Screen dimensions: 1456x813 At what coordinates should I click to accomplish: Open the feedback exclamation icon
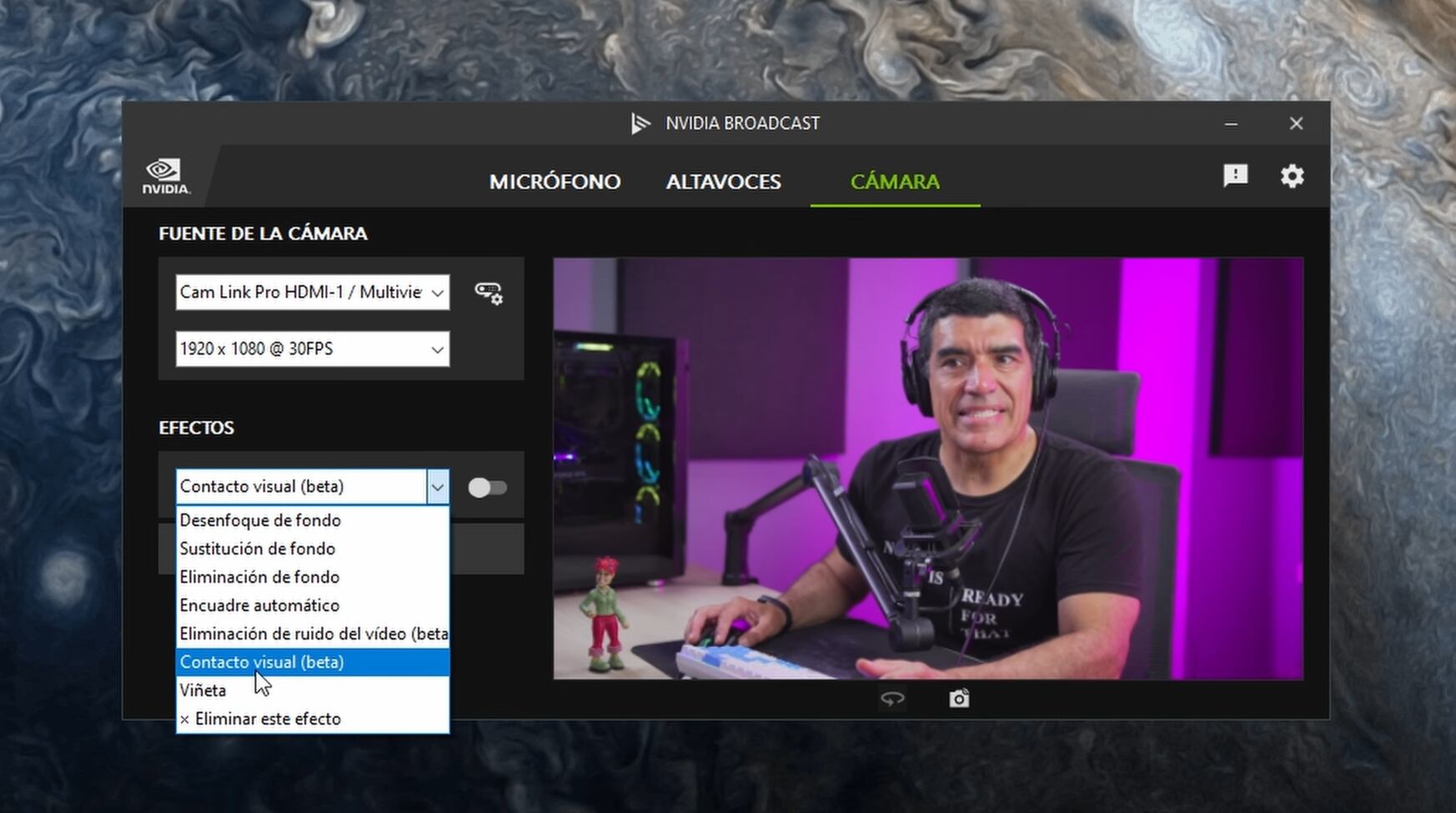tap(1235, 175)
